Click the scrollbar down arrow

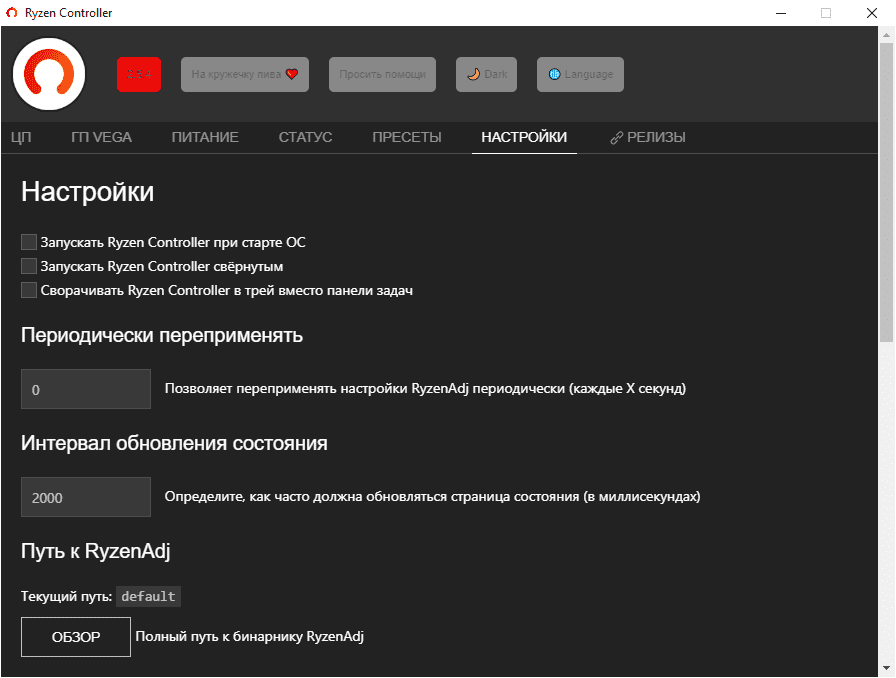pos(887,668)
